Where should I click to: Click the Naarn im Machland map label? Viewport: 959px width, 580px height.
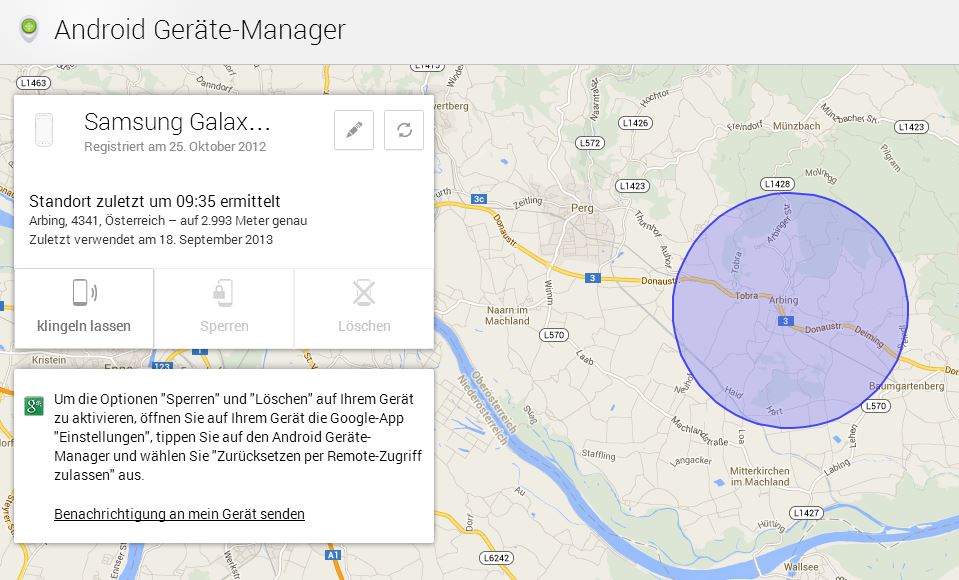(x=507, y=316)
